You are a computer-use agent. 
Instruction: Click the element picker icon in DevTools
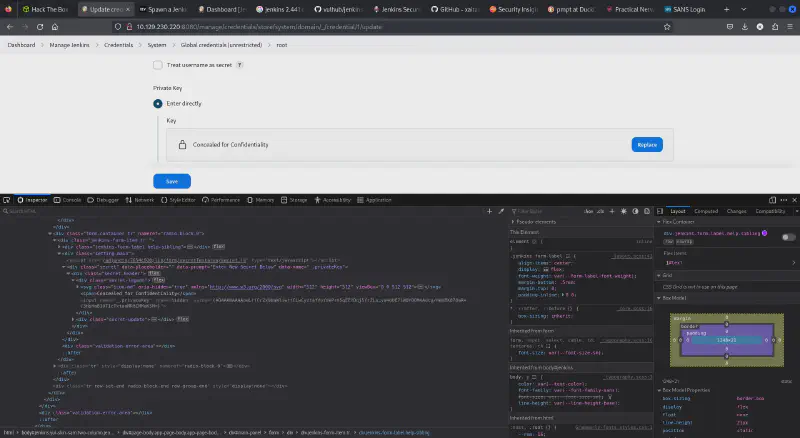tap(8, 200)
